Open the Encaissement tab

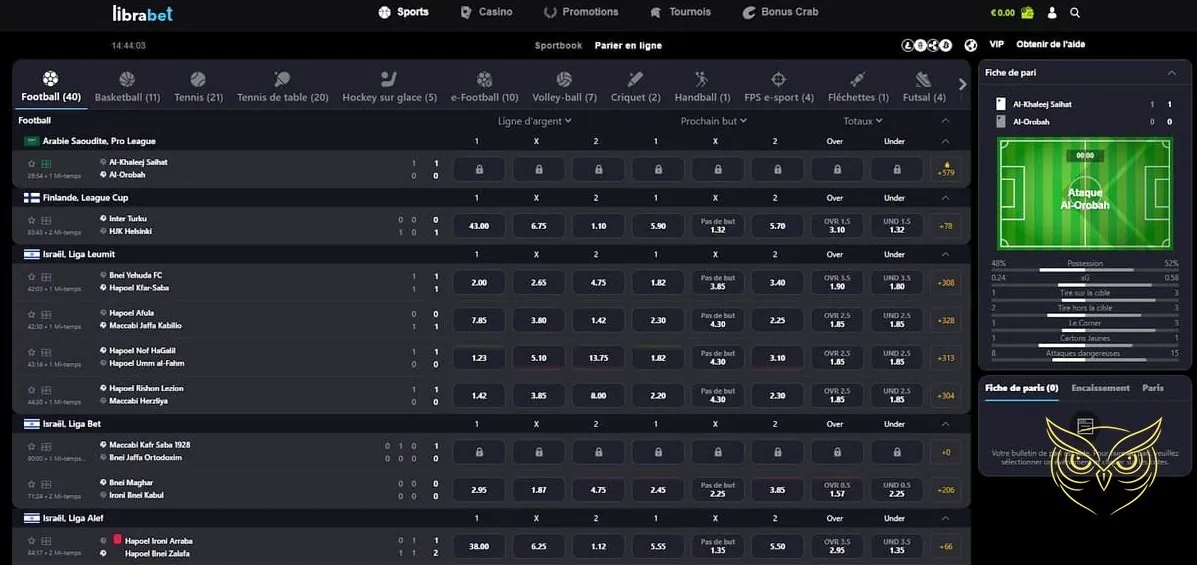tap(1100, 388)
